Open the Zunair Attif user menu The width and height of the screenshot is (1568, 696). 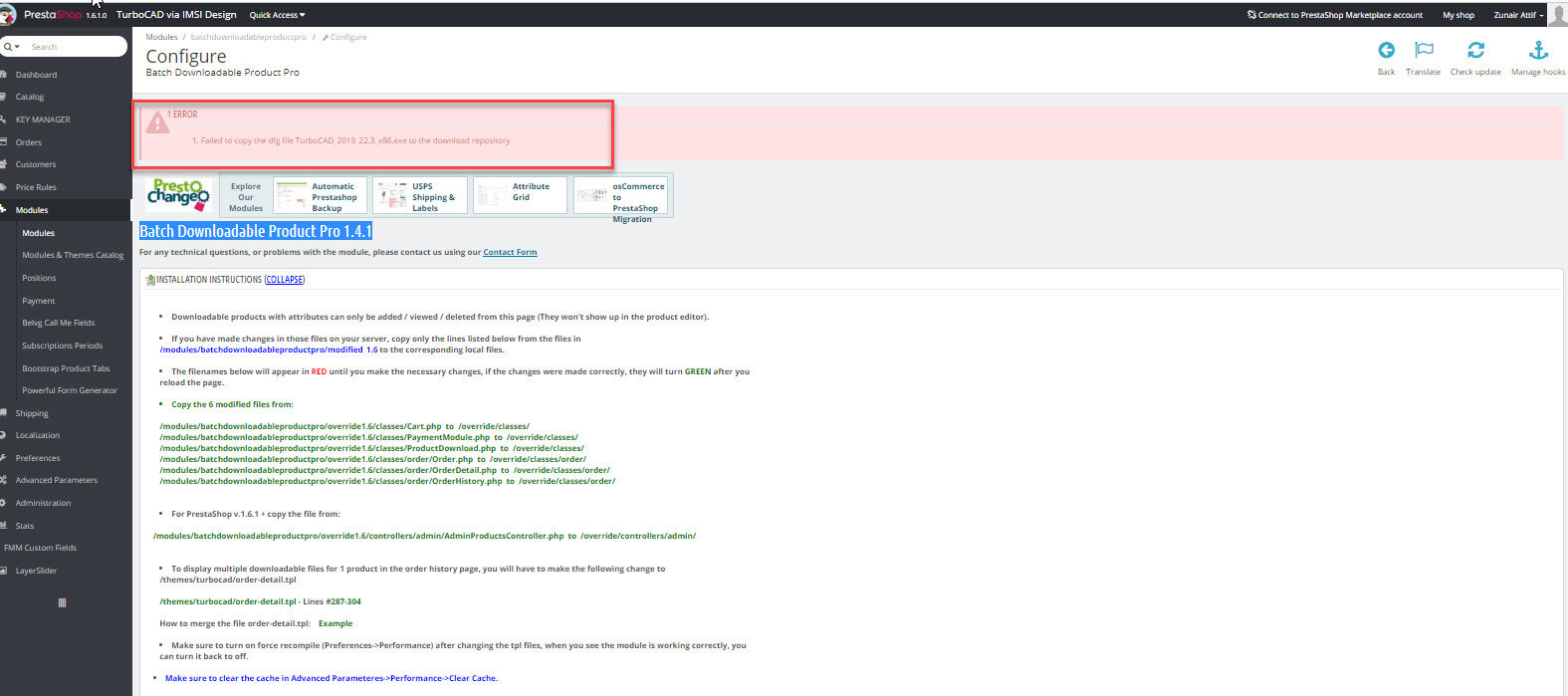click(x=1519, y=15)
